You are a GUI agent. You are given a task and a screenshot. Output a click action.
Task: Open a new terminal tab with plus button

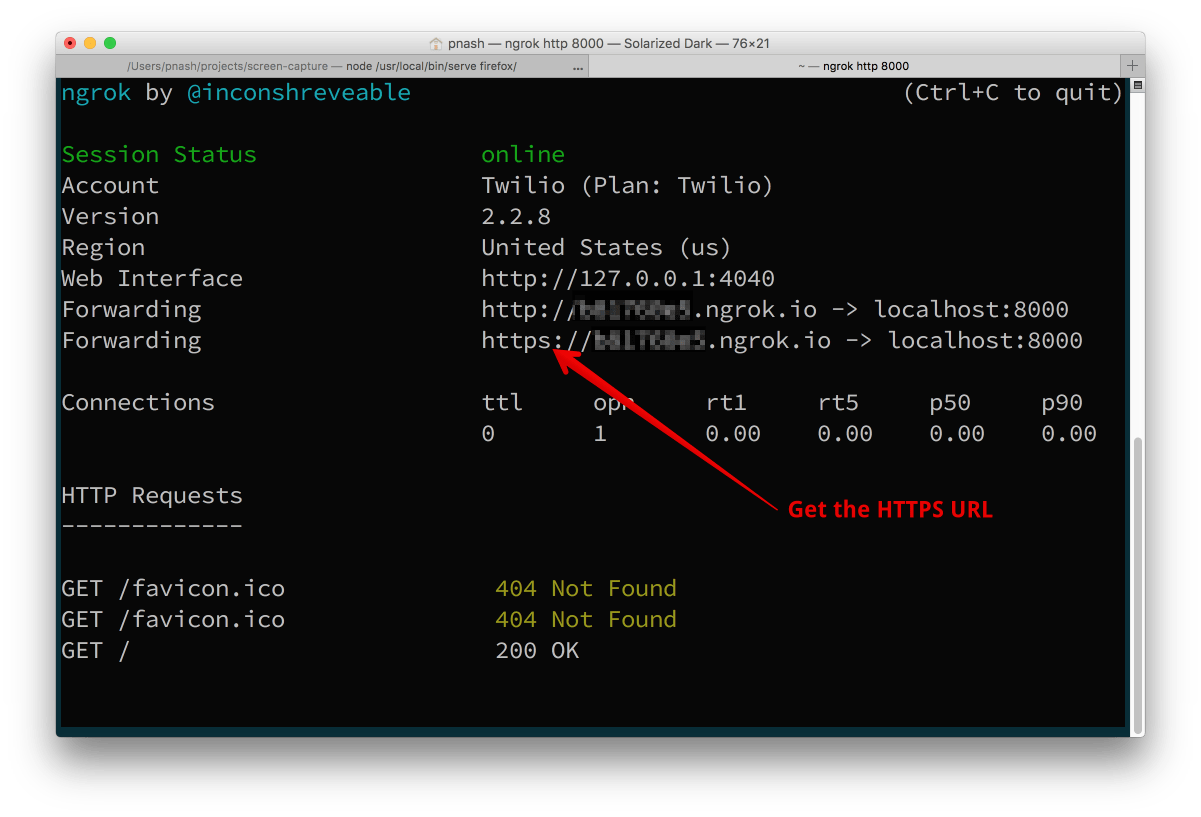[1132, 65]
